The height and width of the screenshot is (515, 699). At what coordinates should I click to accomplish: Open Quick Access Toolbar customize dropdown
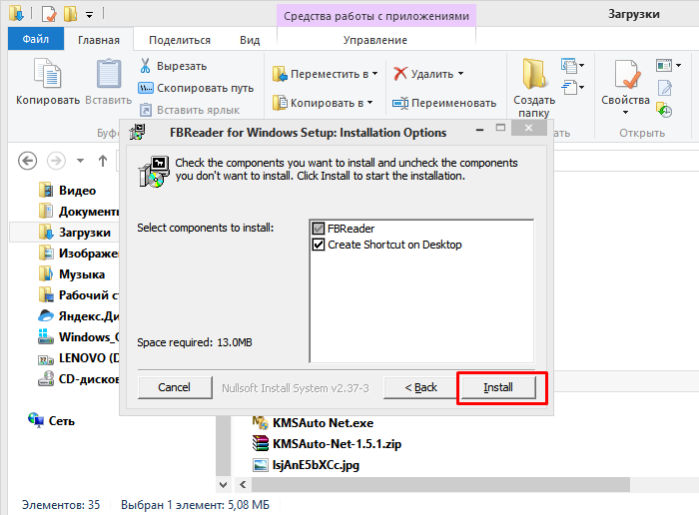coord(90,15)
